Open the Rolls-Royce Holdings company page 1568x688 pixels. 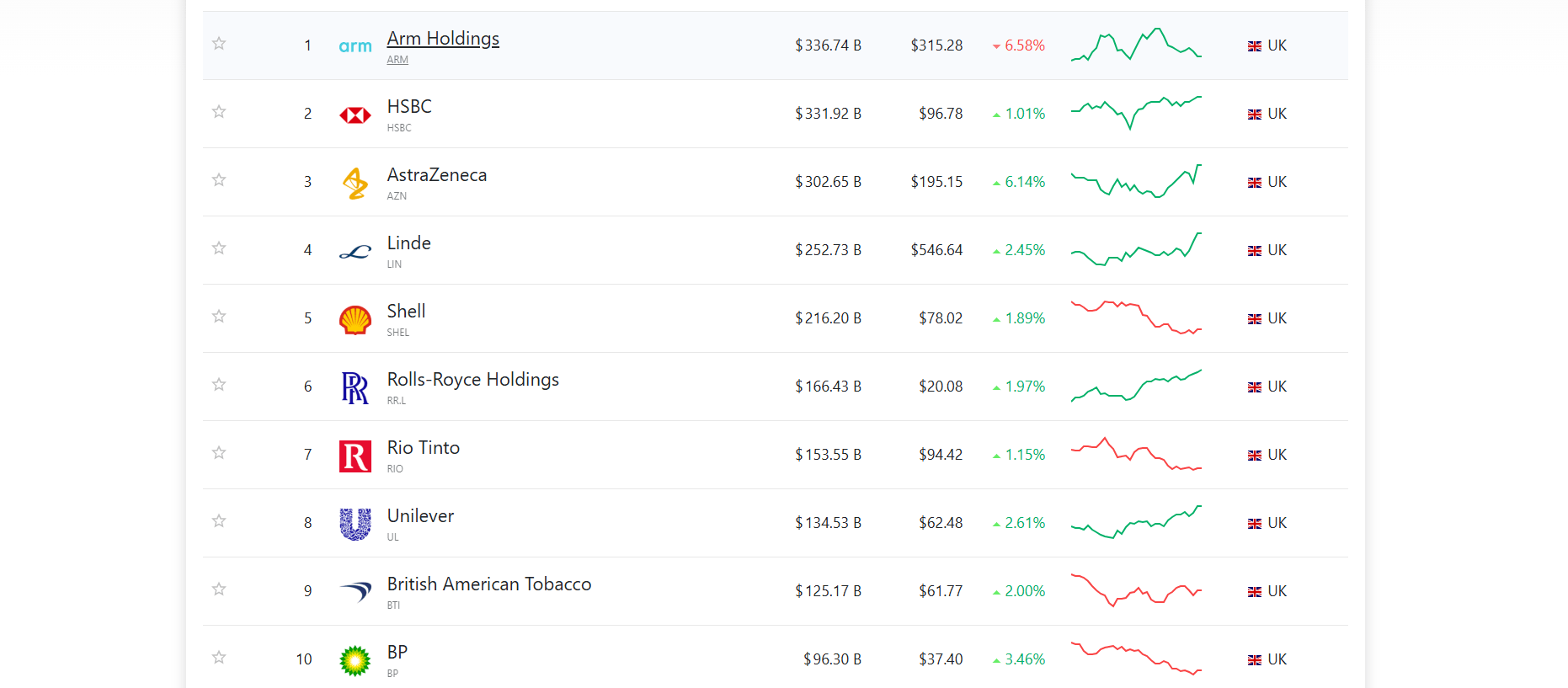pyautogui.click(x=473, y=380)
